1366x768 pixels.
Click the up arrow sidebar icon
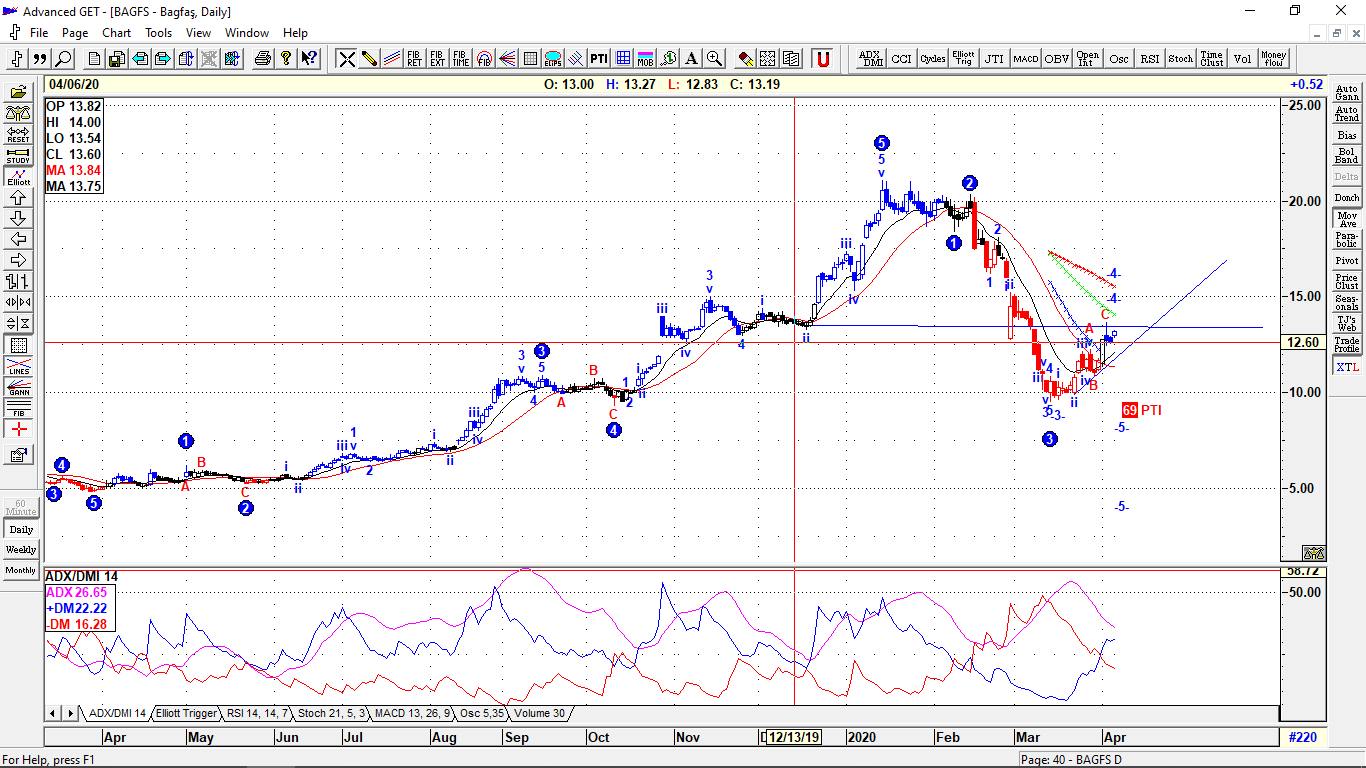[18, 198]
